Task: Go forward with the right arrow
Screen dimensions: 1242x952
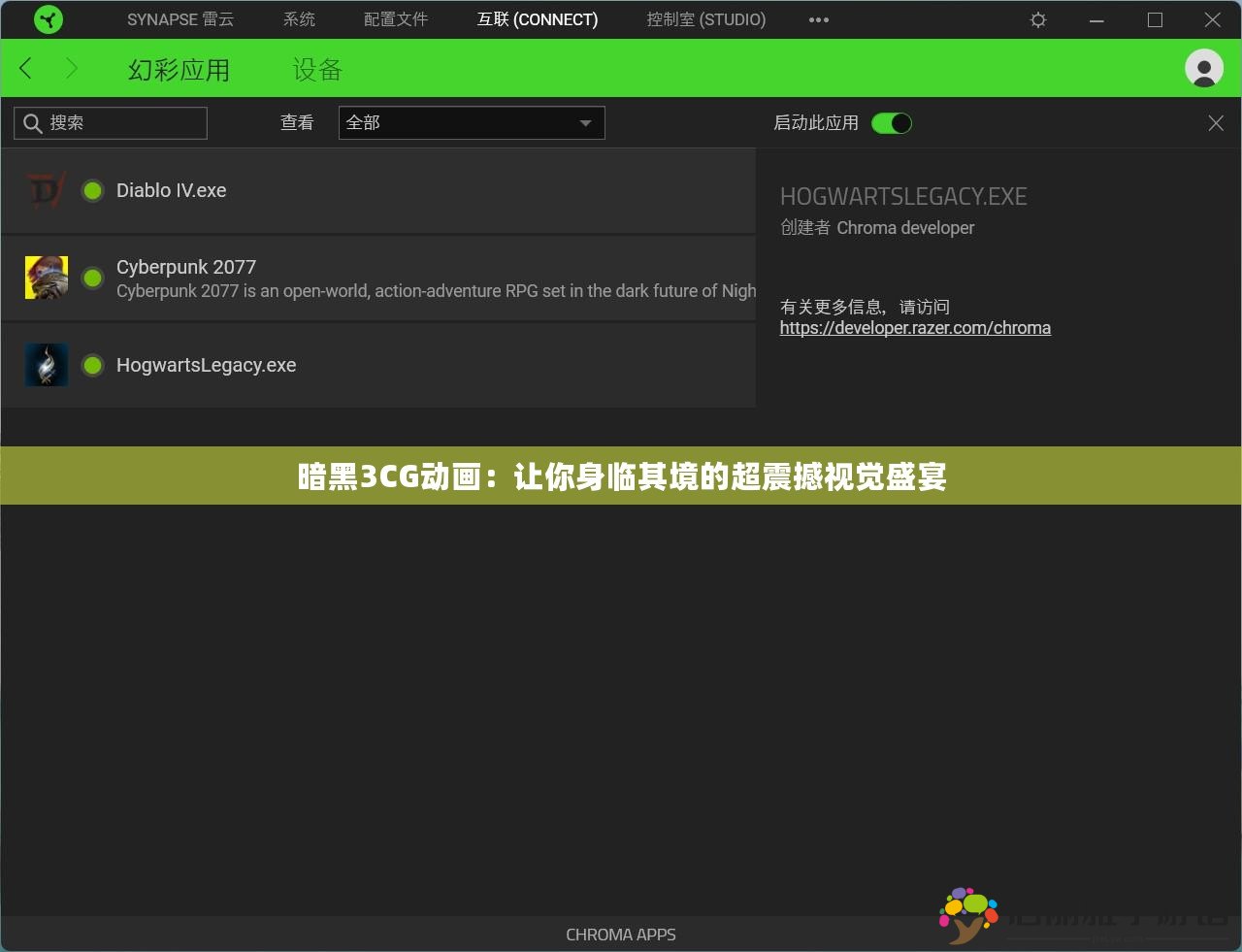Action: (71, 68)
